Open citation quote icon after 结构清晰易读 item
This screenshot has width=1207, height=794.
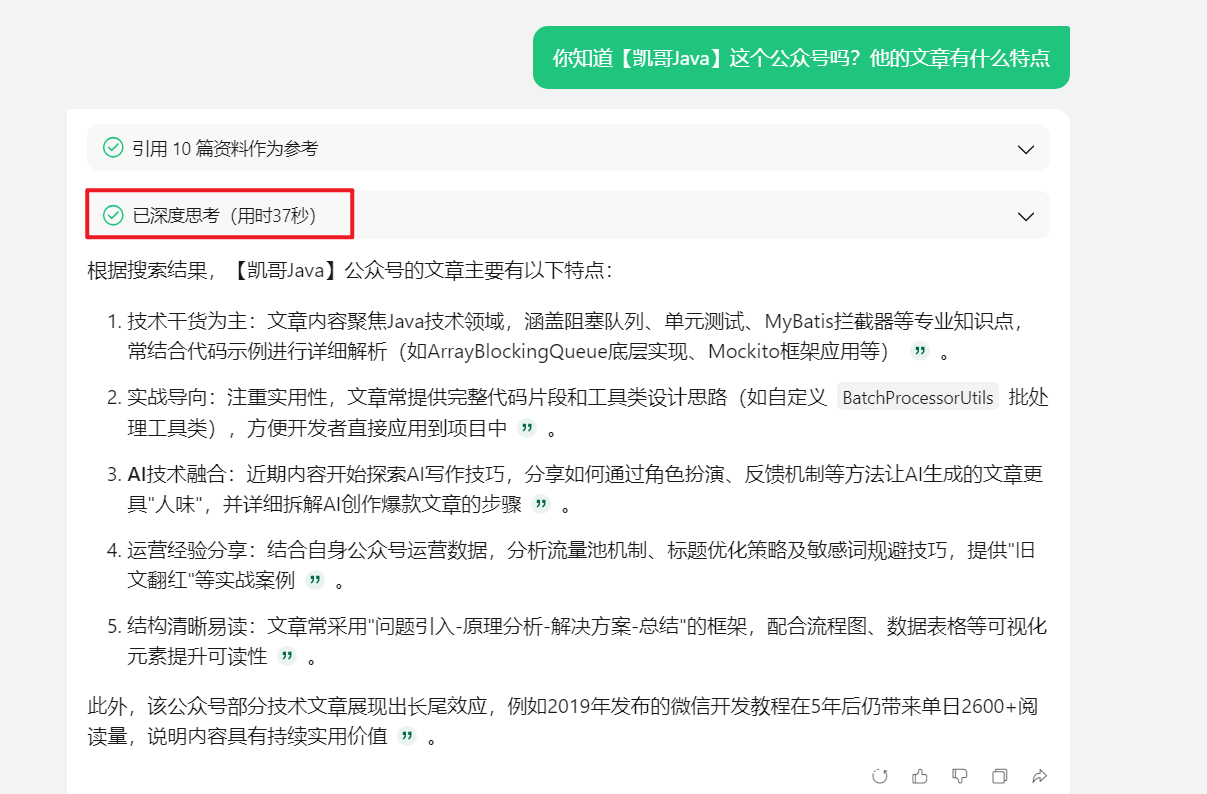[x=287, y=657]
